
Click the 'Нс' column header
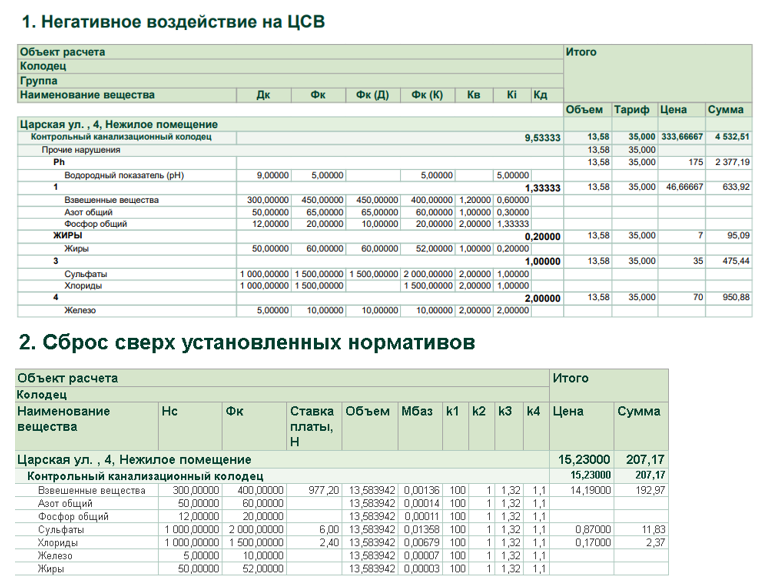[x=170, y=411]
